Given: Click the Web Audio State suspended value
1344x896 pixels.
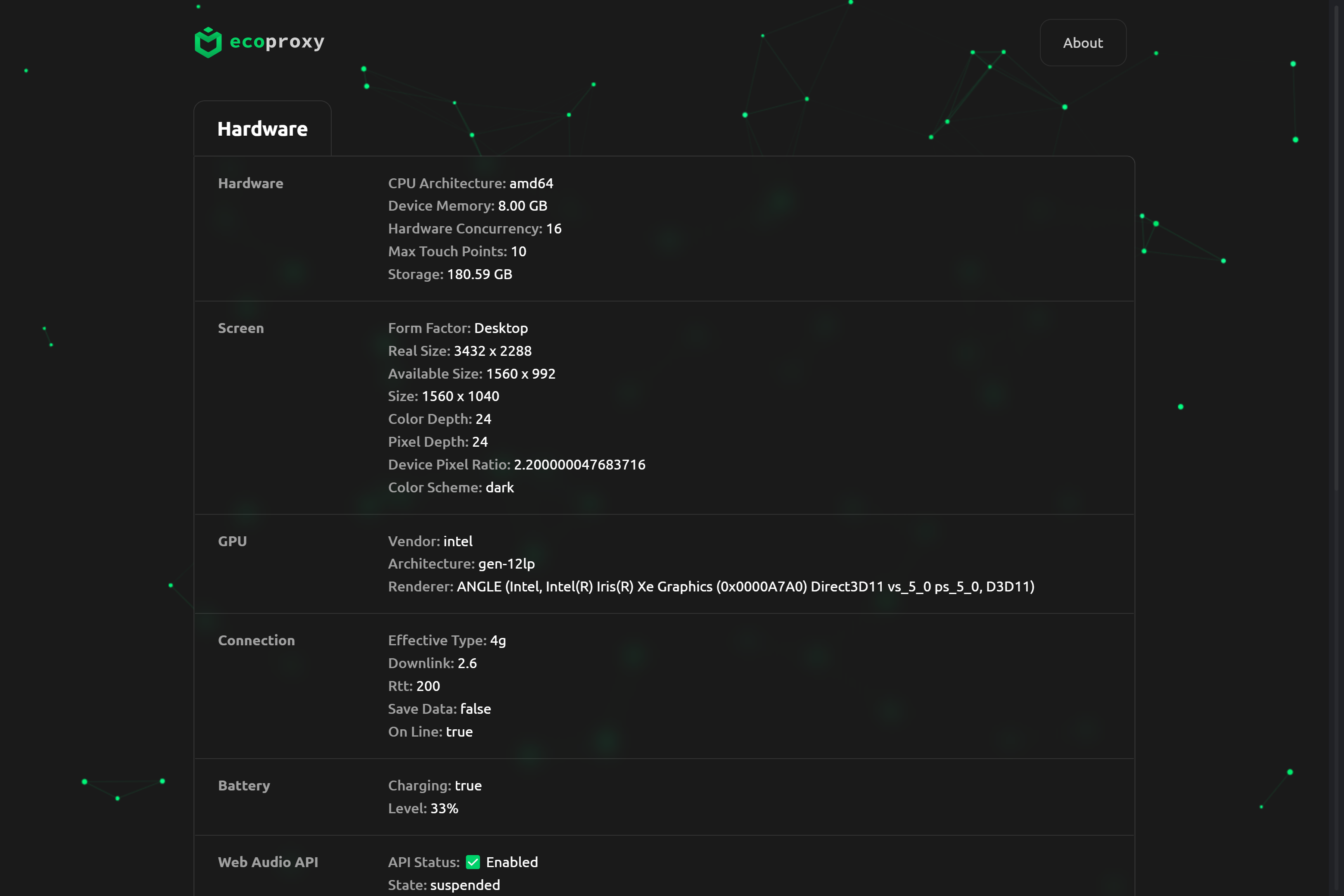Looking at the screenshot, I should click(464, 885).
